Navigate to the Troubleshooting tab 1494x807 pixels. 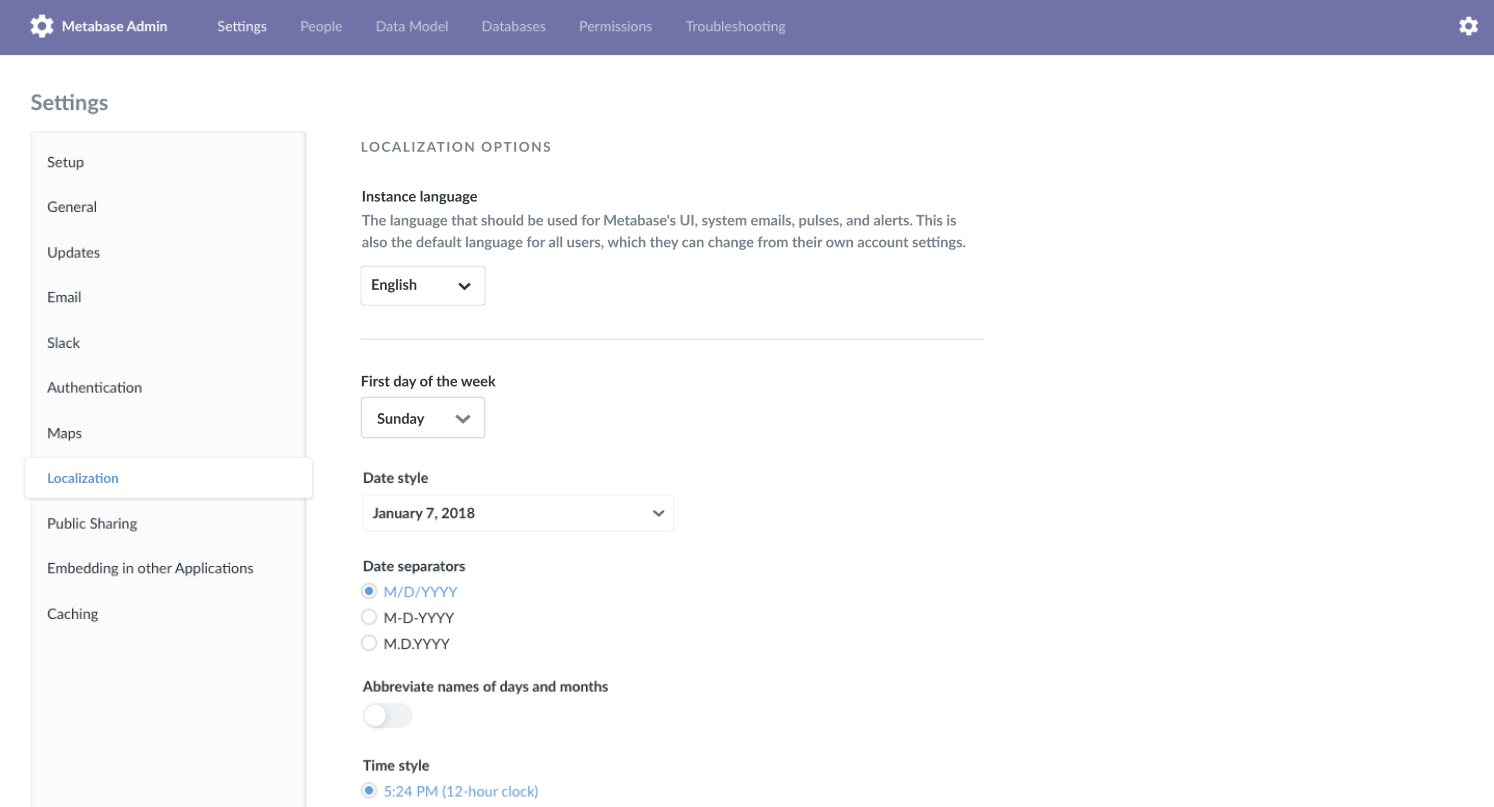735,27
